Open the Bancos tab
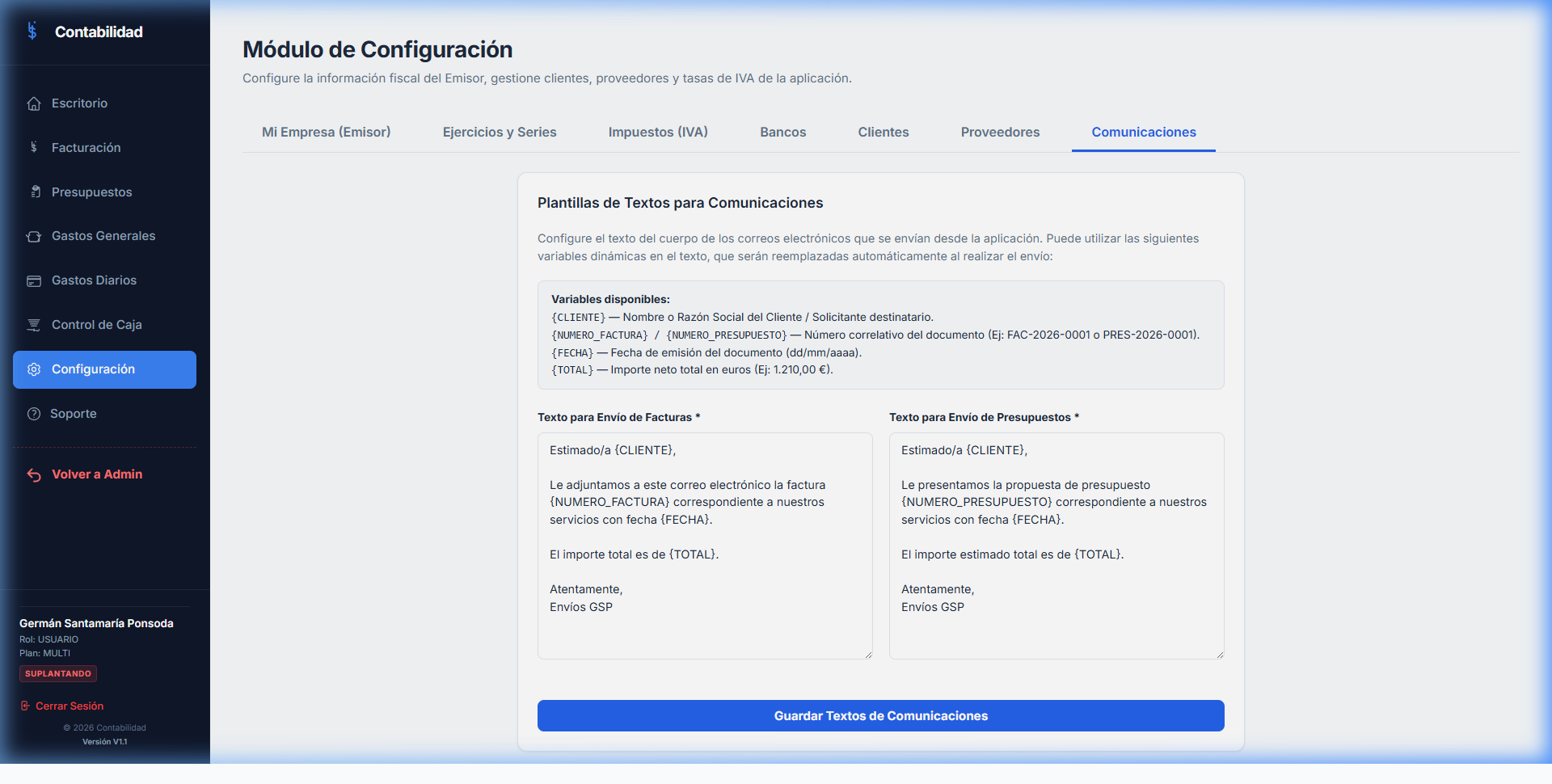 (x=782, y=132)
